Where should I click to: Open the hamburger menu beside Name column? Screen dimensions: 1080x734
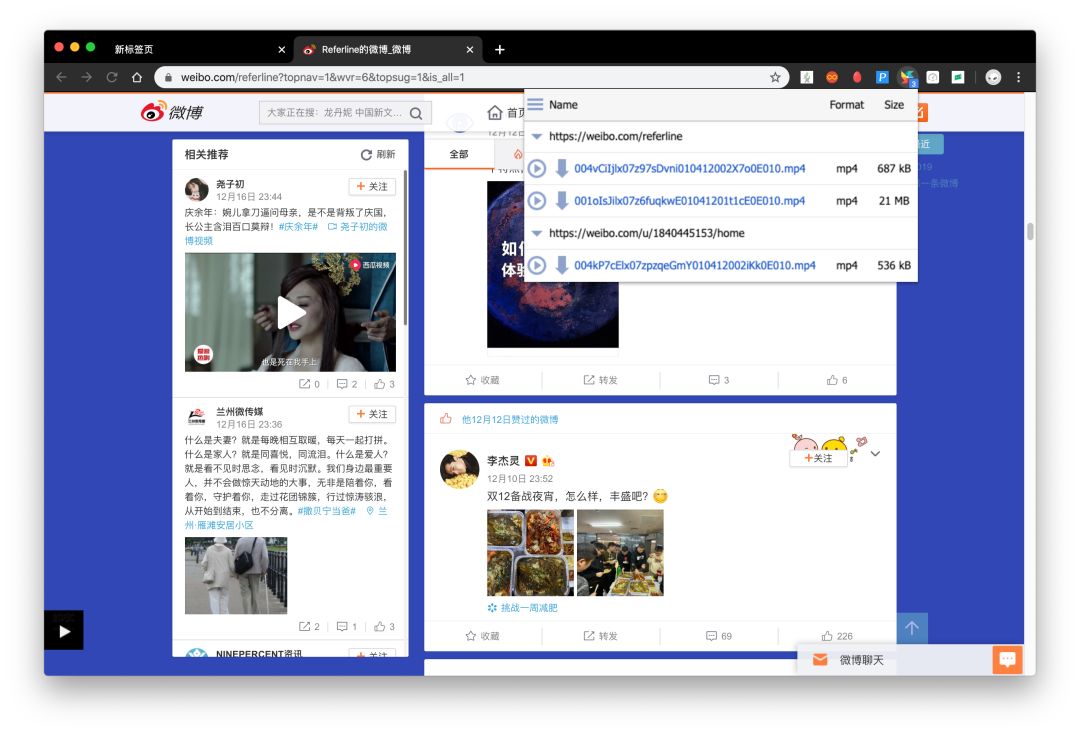coord(536,105)
